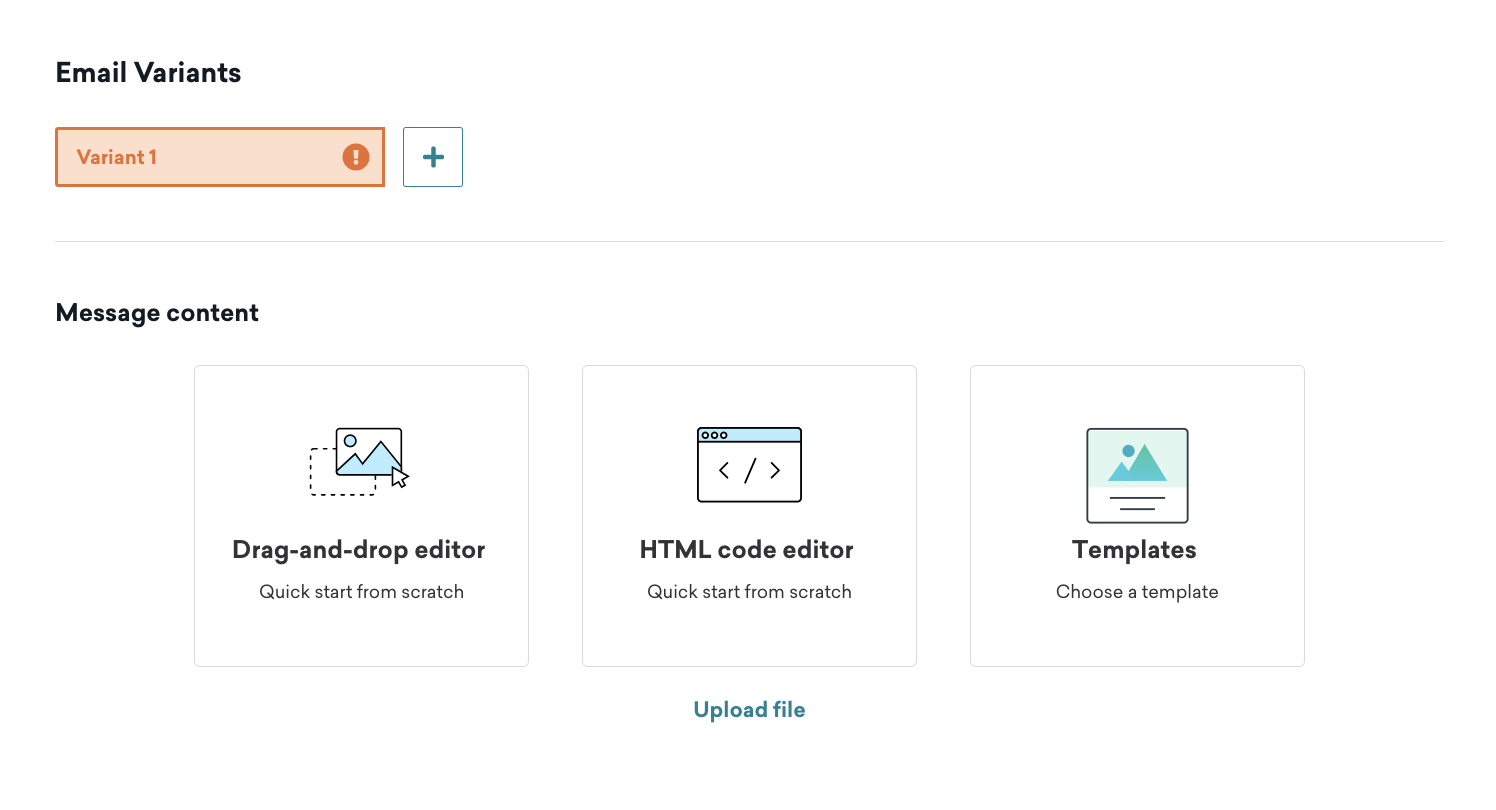Click the browser window icon above HTML code editor

pyautogui.click(x=749, y=464)
